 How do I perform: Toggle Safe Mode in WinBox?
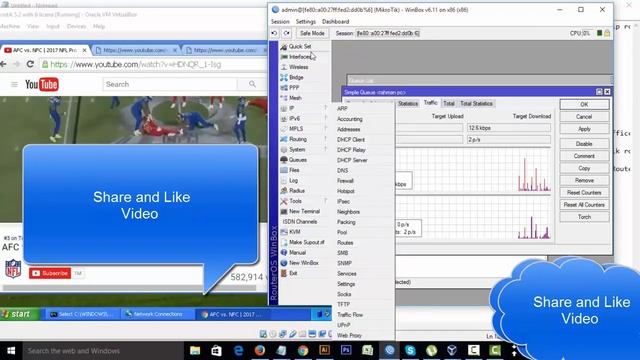(312, 33)
